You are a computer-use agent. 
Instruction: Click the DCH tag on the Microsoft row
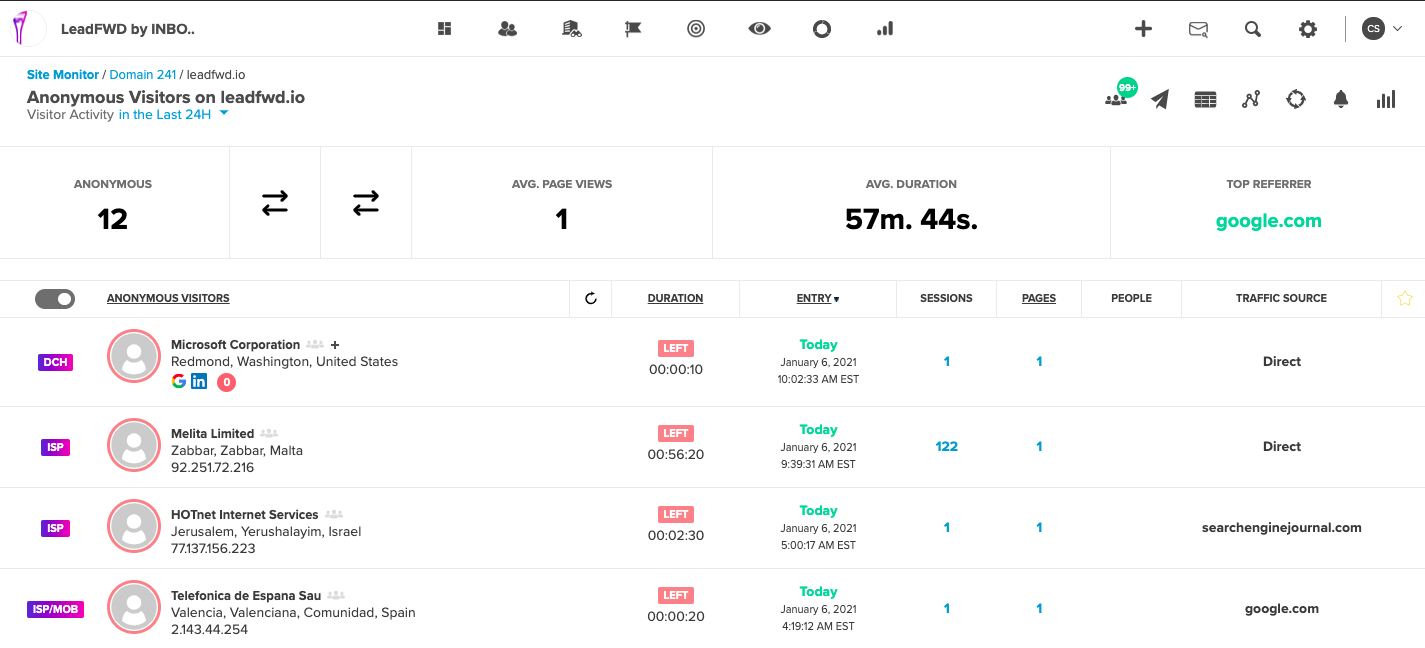(x=55, y=362)
